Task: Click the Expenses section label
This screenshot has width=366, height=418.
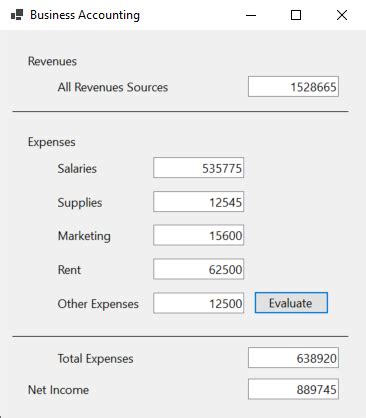Action: coord(52,142)
